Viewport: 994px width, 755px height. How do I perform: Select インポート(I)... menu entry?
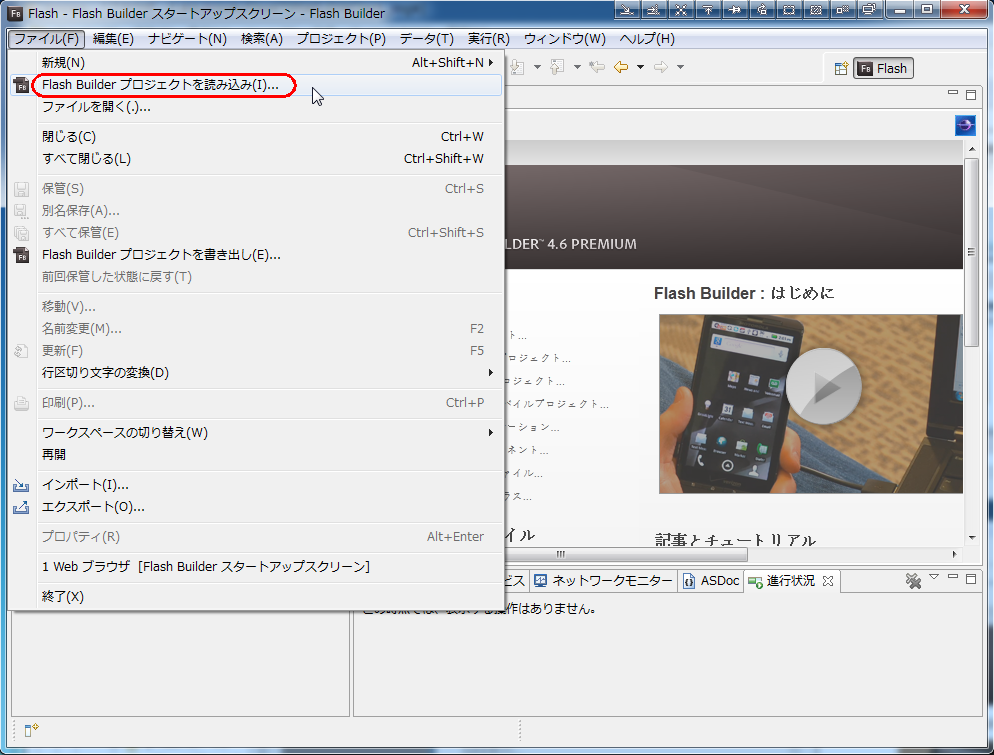point(257,484)
